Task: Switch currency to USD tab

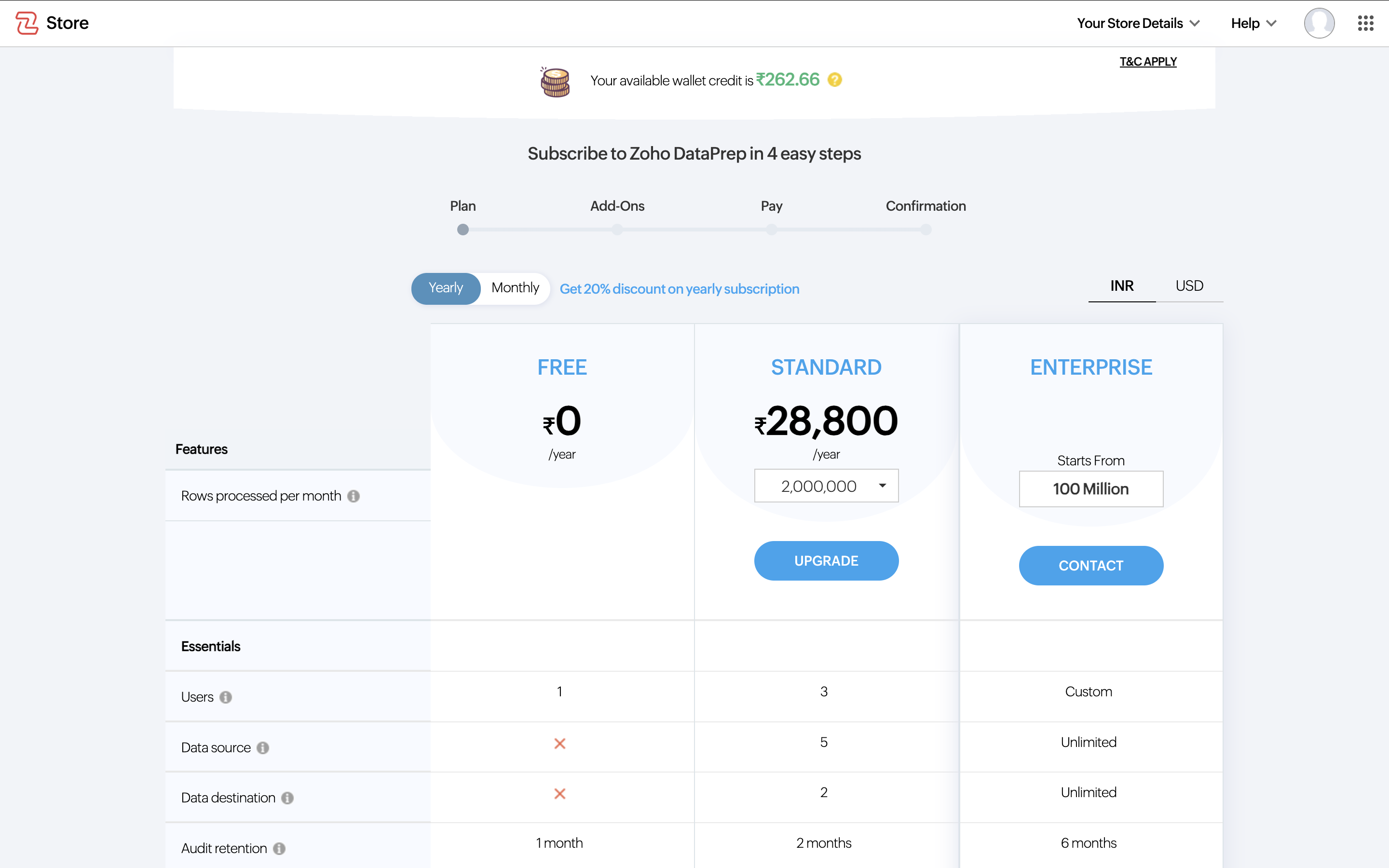Action: pos(1189,286)
